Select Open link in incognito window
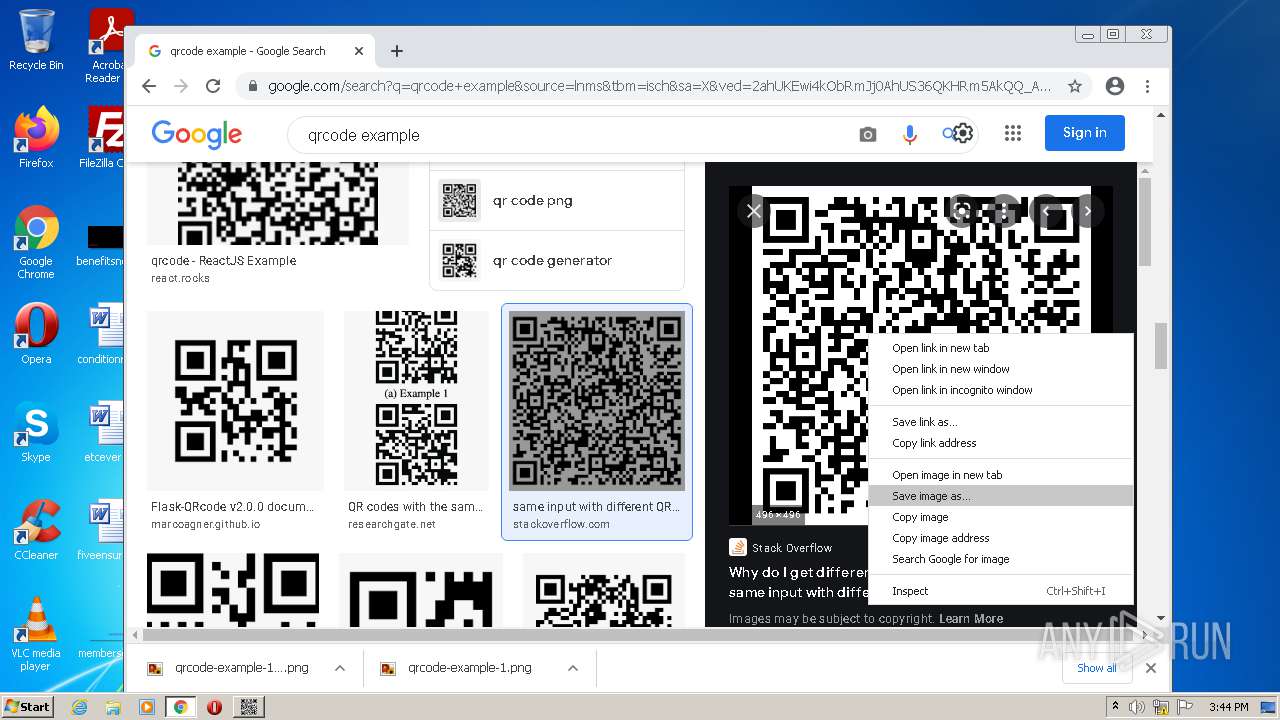1280x720 pixels. (1001, 390)
